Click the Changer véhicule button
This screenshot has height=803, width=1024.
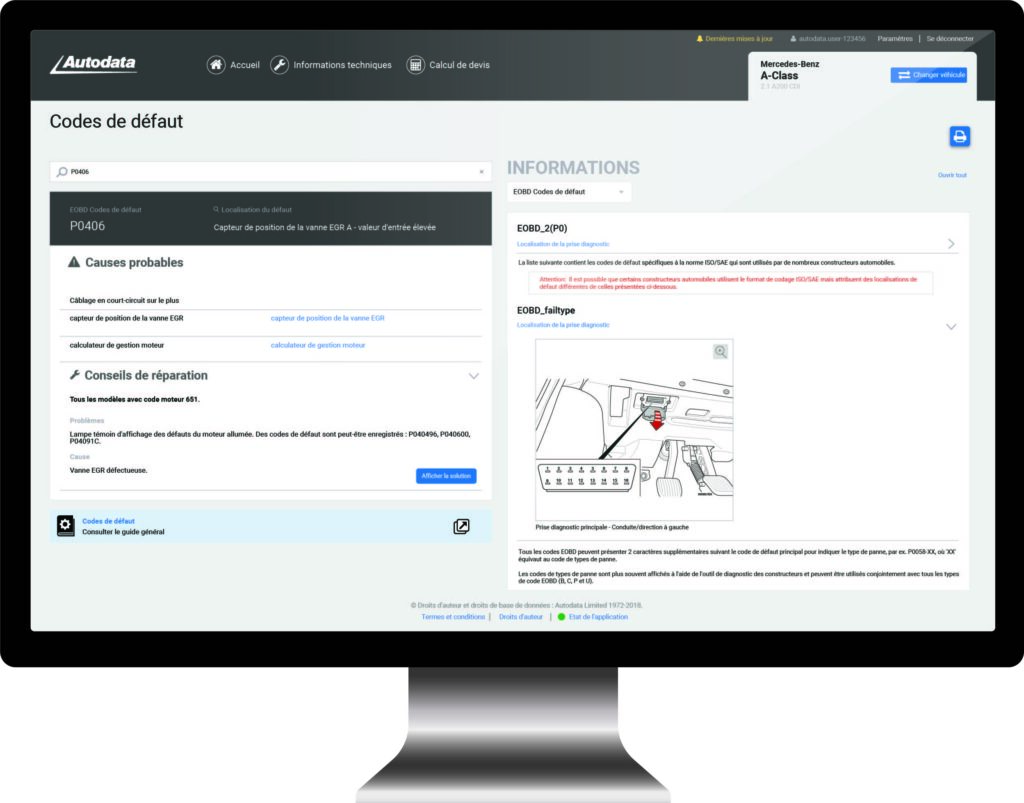coord(929,75)
